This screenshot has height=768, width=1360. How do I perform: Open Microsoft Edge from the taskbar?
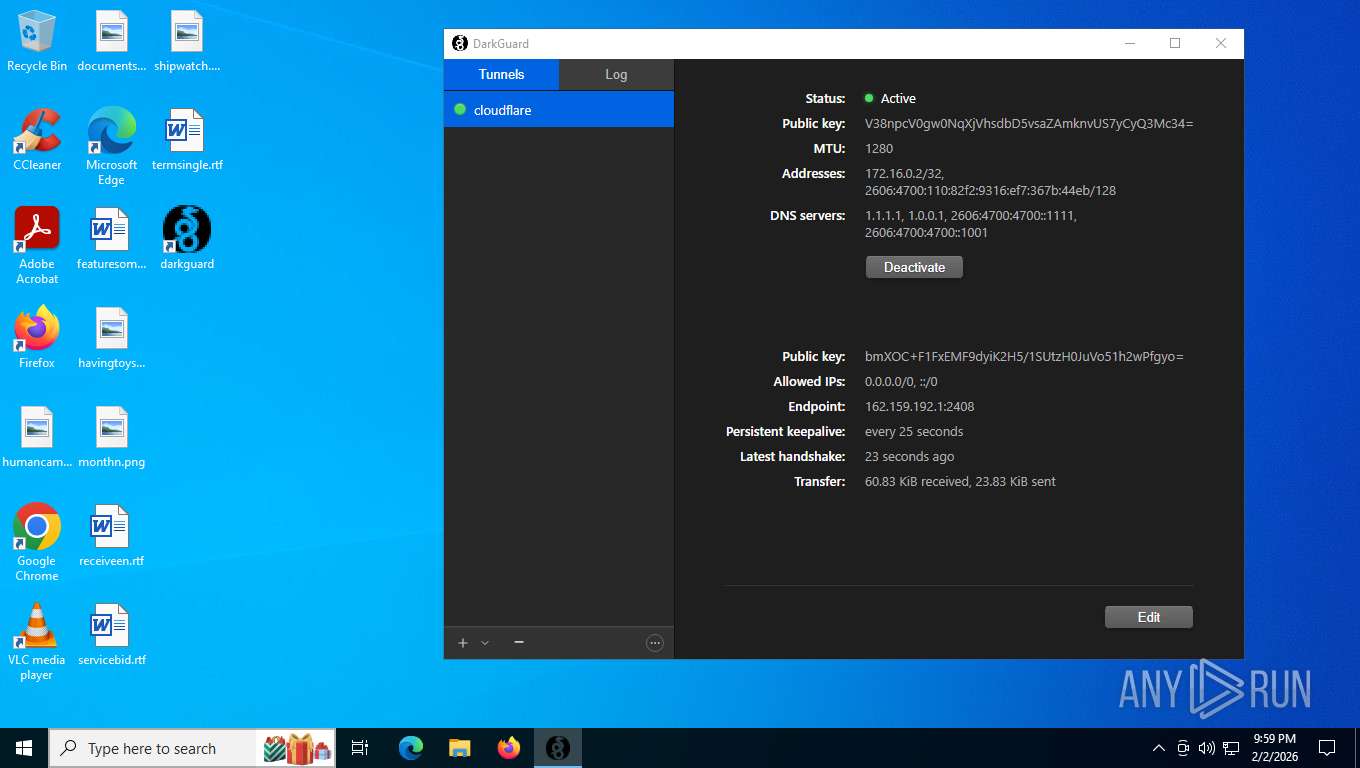[411, 748]
